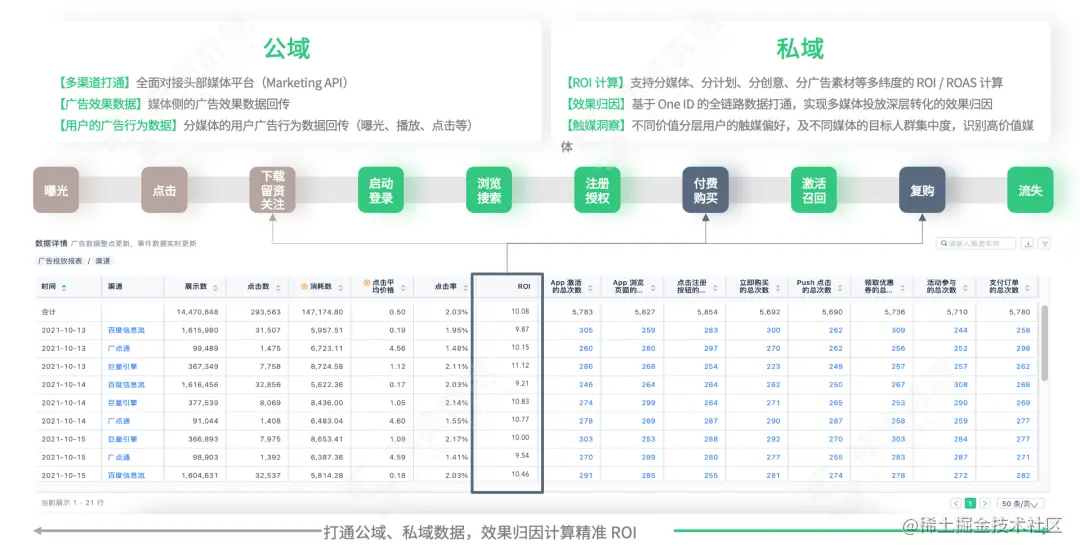Click the orange icon next to 消耗数 header
Image resolution: width=1080 pixels, height=553 pixels.
(304, 286)
